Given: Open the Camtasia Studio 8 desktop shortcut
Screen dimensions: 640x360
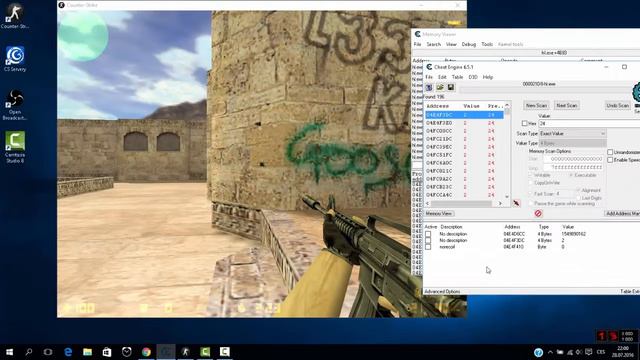Looking at the screenshot, I should [15, 147].
